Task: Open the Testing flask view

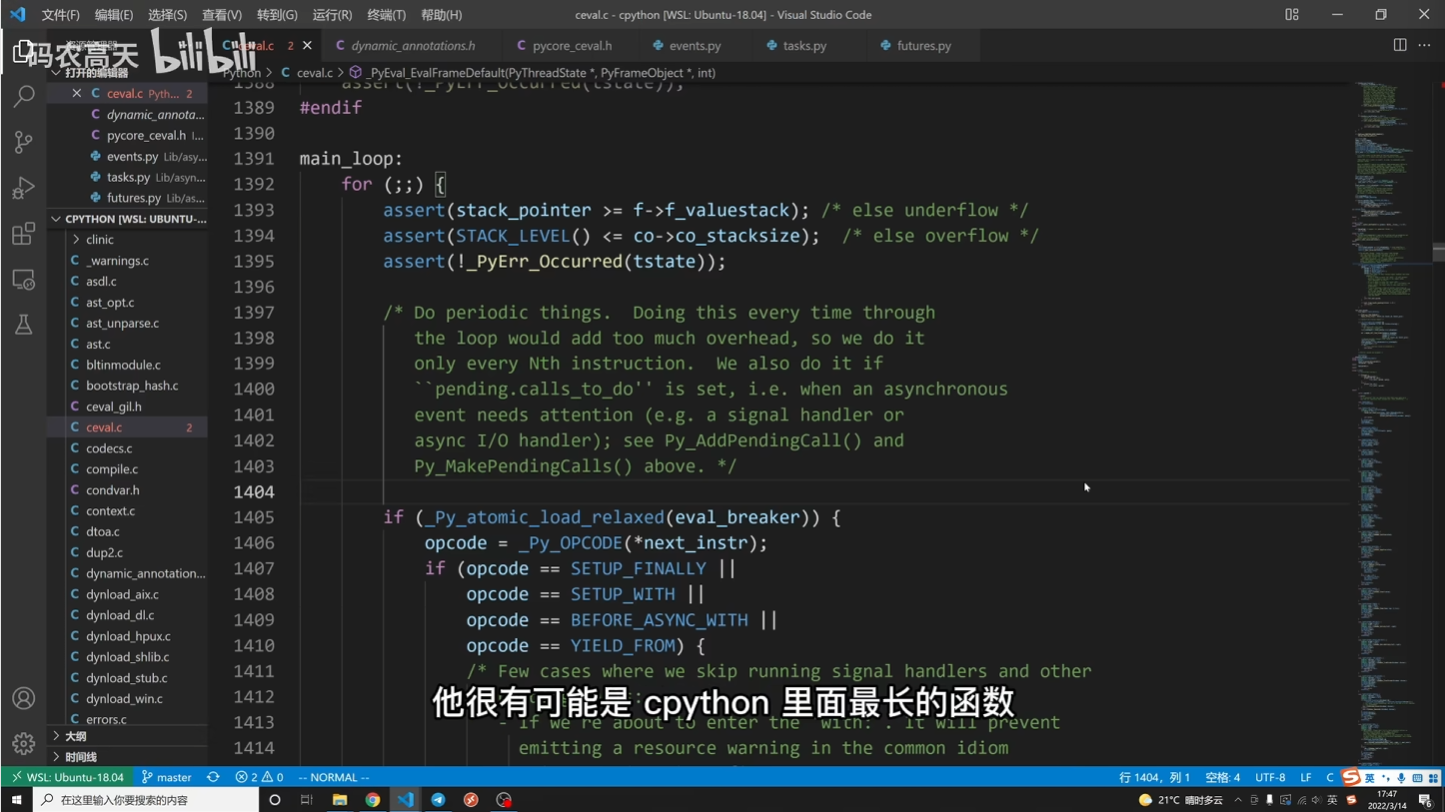Action: click(23, 325)
